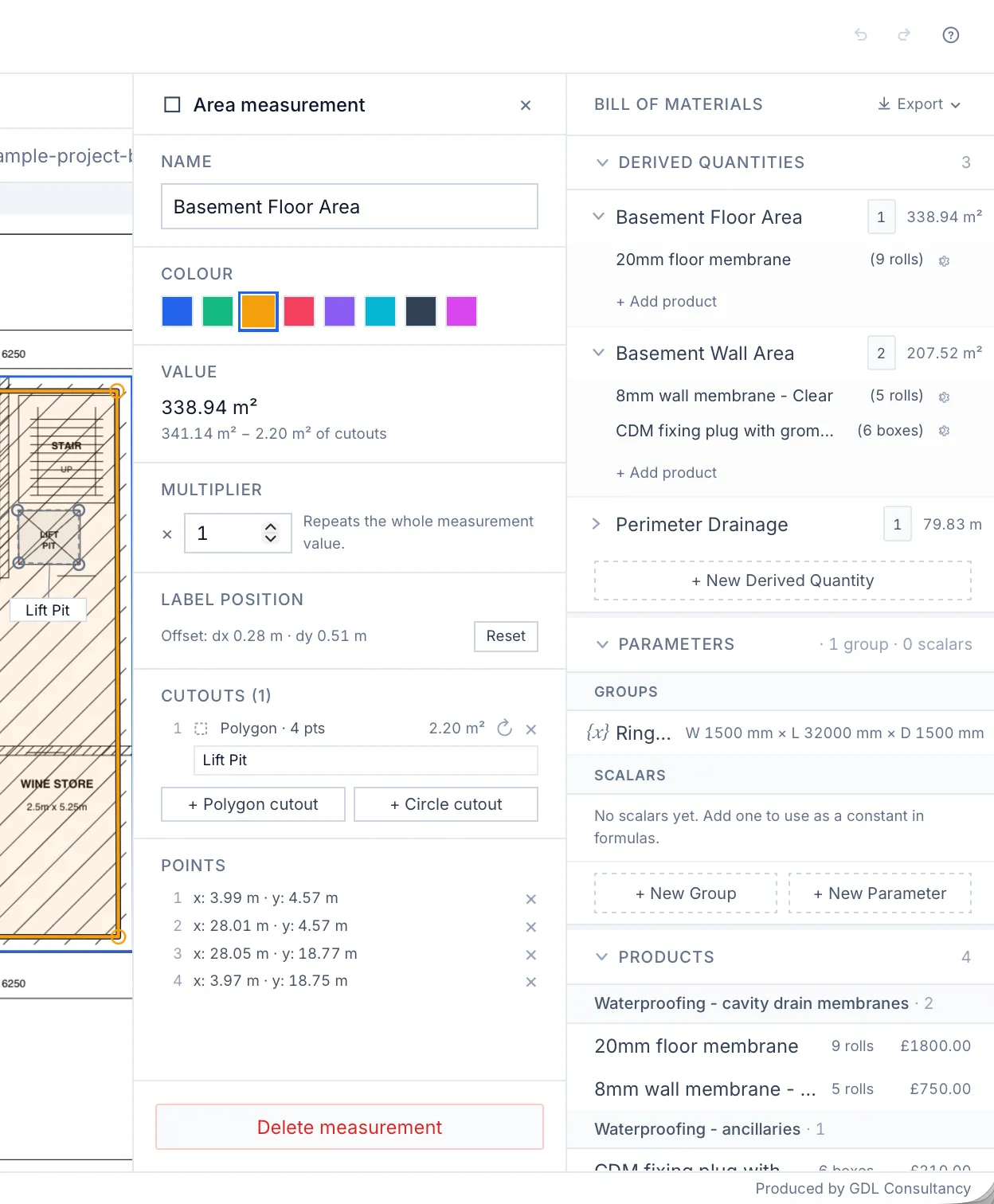Select the purple colour swatch

339,311
